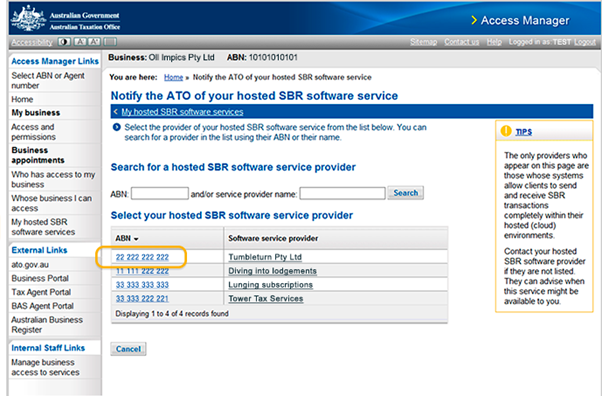The height and width of the screenshot is (396, 602).
Task: Click the External Links heading
Action: pyautogui.click(x=39, y=250)
